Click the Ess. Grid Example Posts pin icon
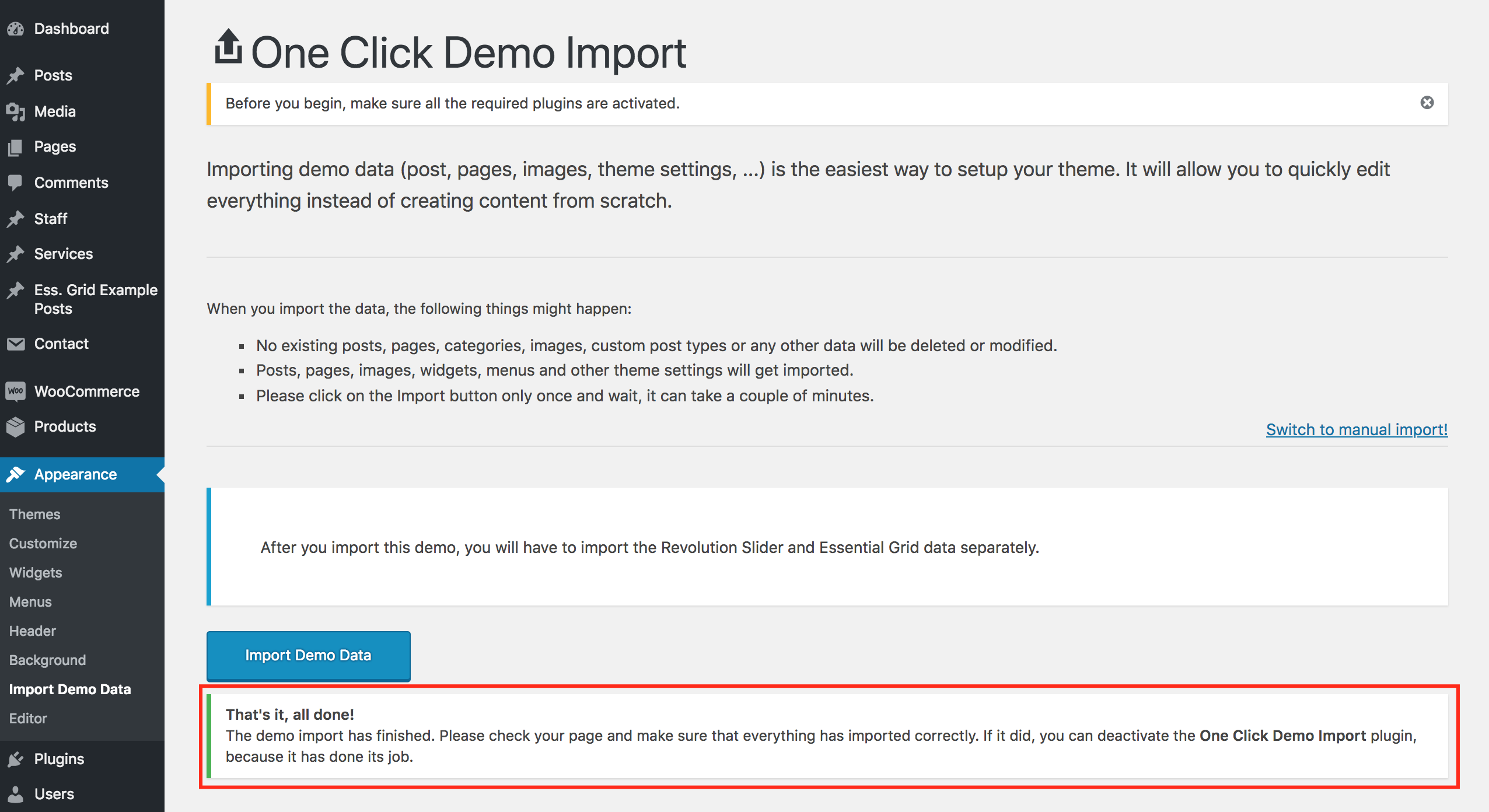This screenshot has height=812, width=1489. click(x=16, y=290)
